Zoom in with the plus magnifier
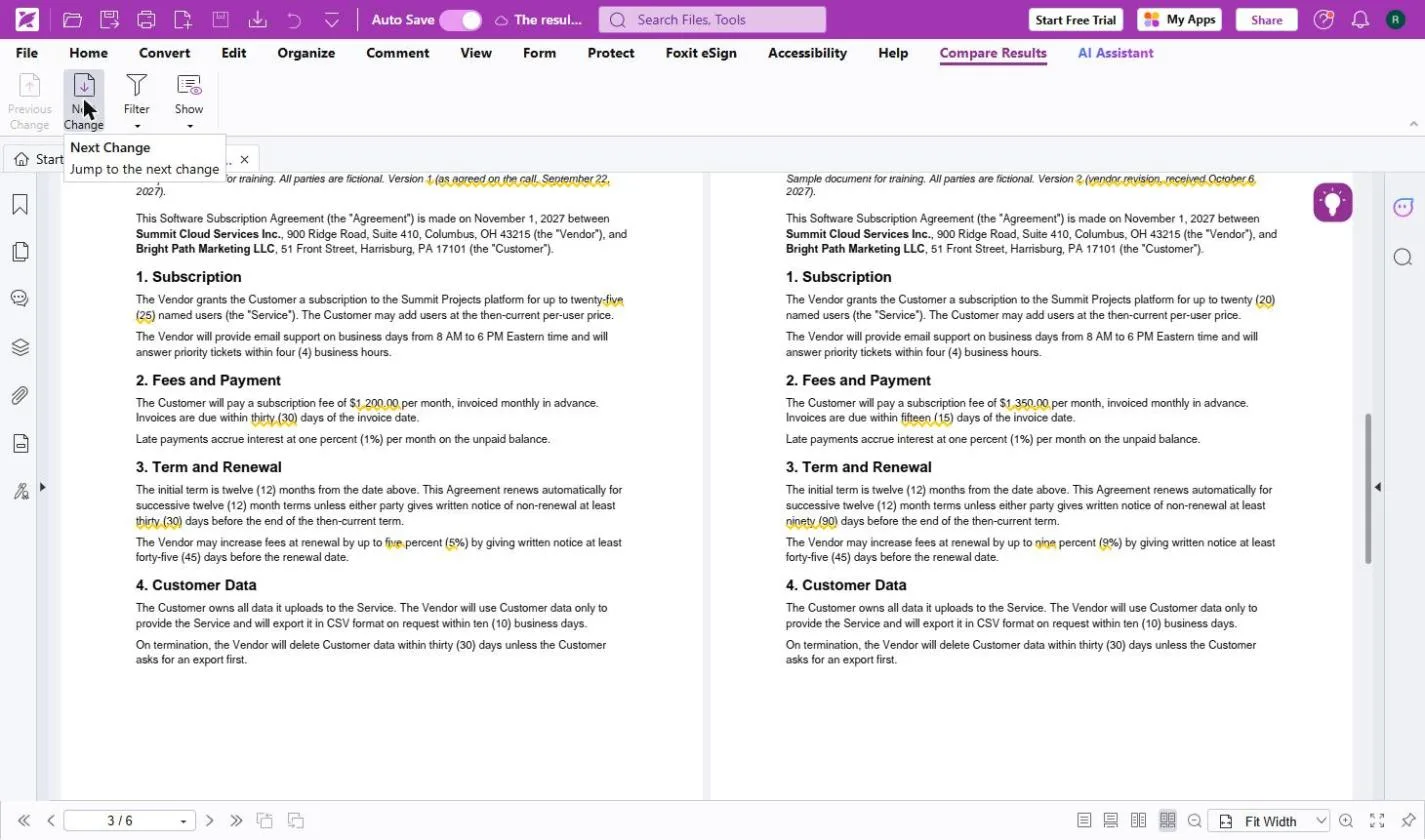 (x=1346, y=820)
